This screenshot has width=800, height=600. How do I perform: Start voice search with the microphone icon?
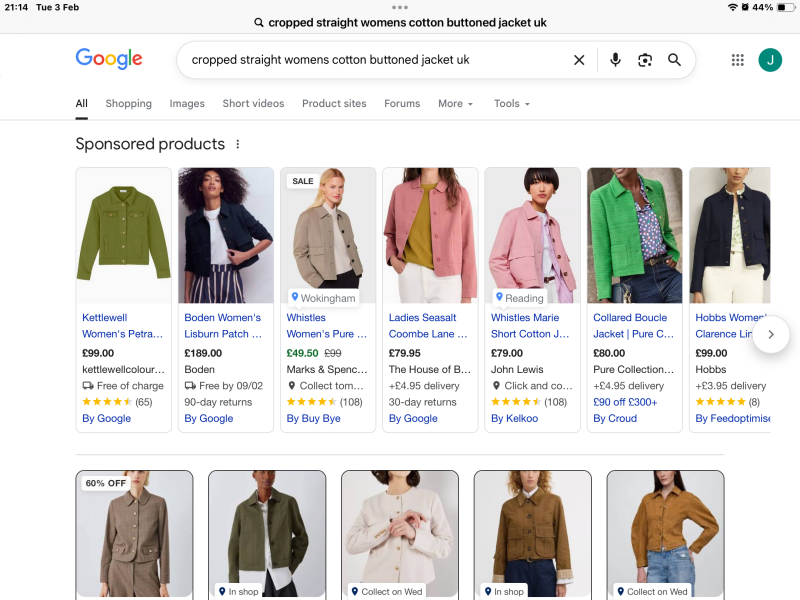pos(615,60)
